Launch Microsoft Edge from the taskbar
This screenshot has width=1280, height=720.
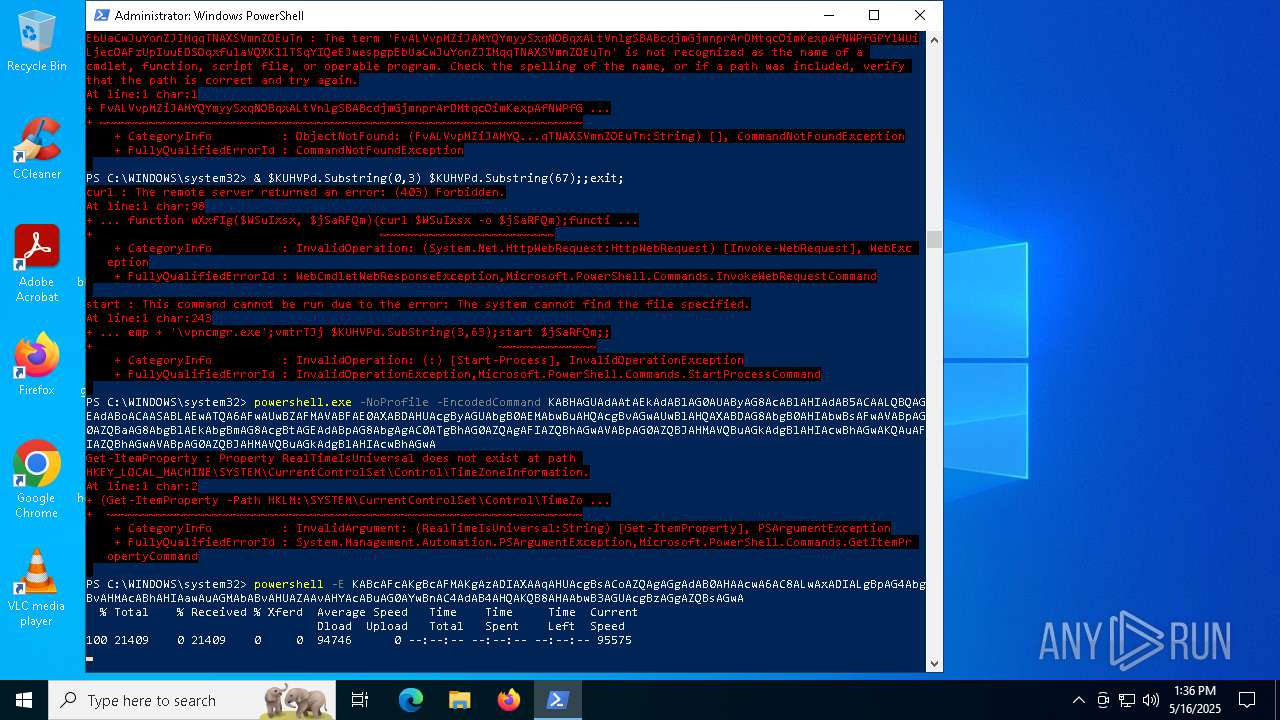(x=411, y=700)
